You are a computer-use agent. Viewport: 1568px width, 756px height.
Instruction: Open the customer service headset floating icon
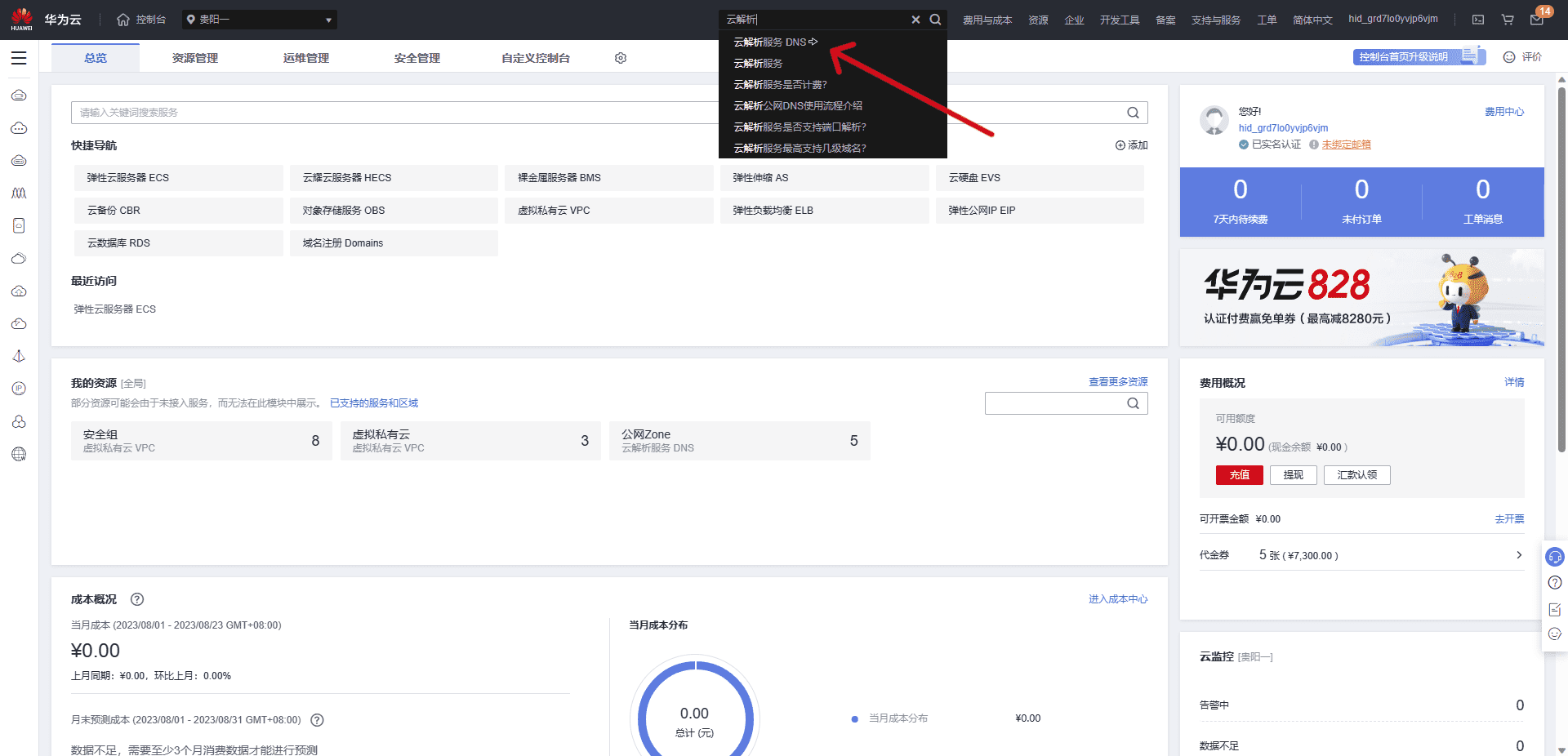1555,557
